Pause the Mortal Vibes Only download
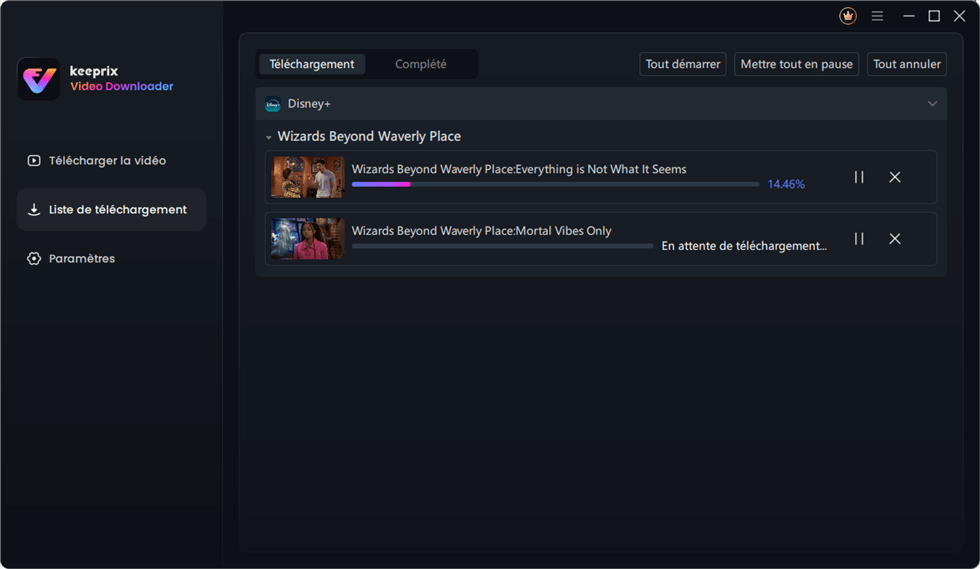 coord(859,238)
